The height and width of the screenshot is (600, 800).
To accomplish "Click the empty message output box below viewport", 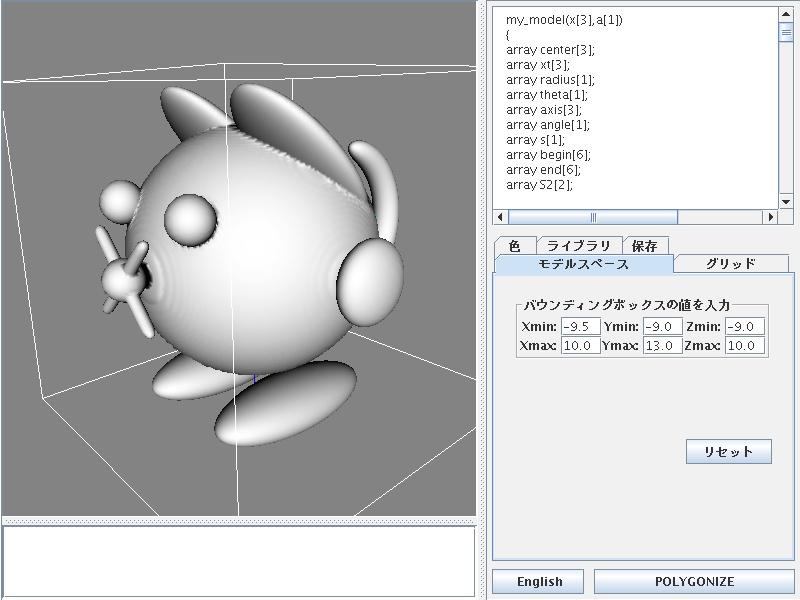I will tap(239, 560).
